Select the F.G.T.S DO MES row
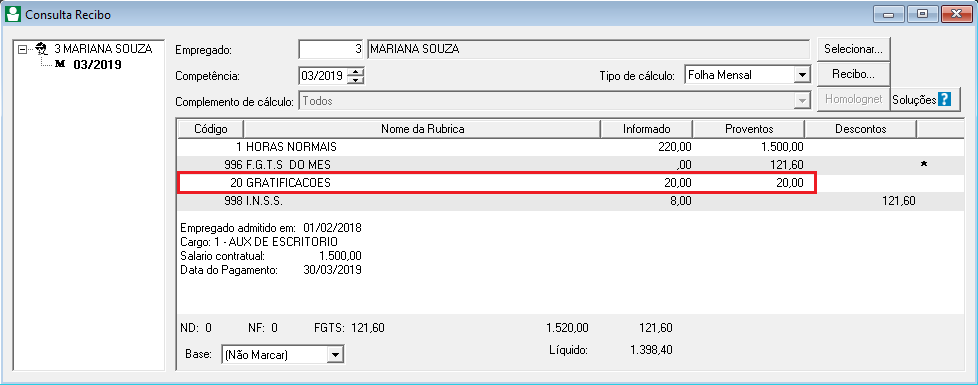 [571, 165]
